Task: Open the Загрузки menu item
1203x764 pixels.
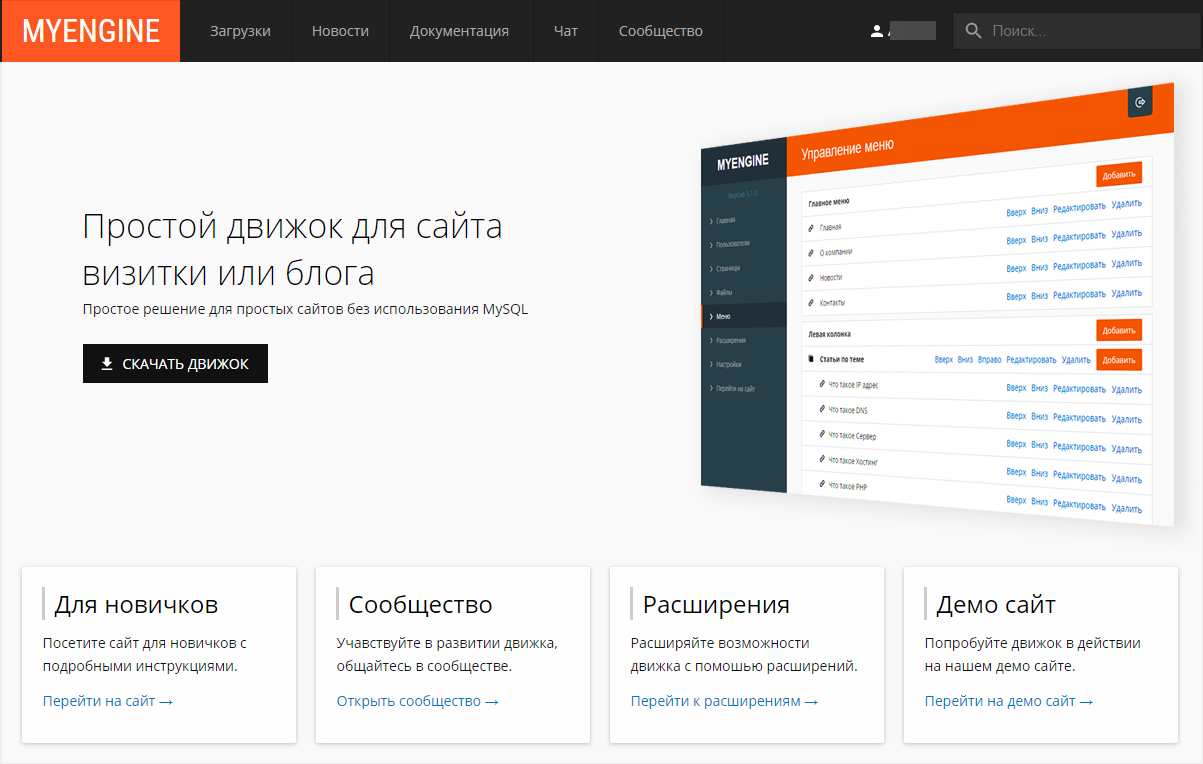Action: point(240,31)
